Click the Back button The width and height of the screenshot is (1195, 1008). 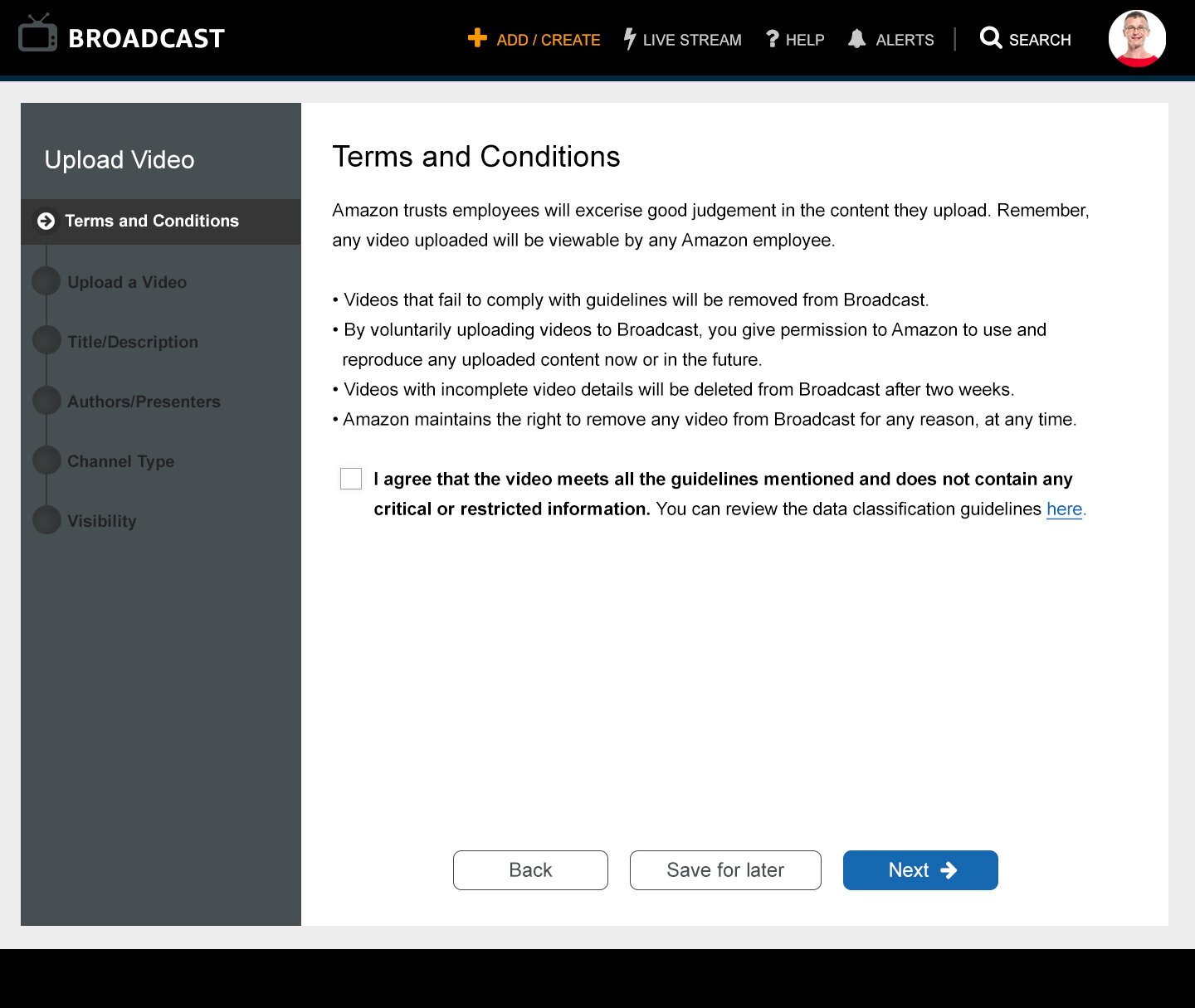click(530, 870)
